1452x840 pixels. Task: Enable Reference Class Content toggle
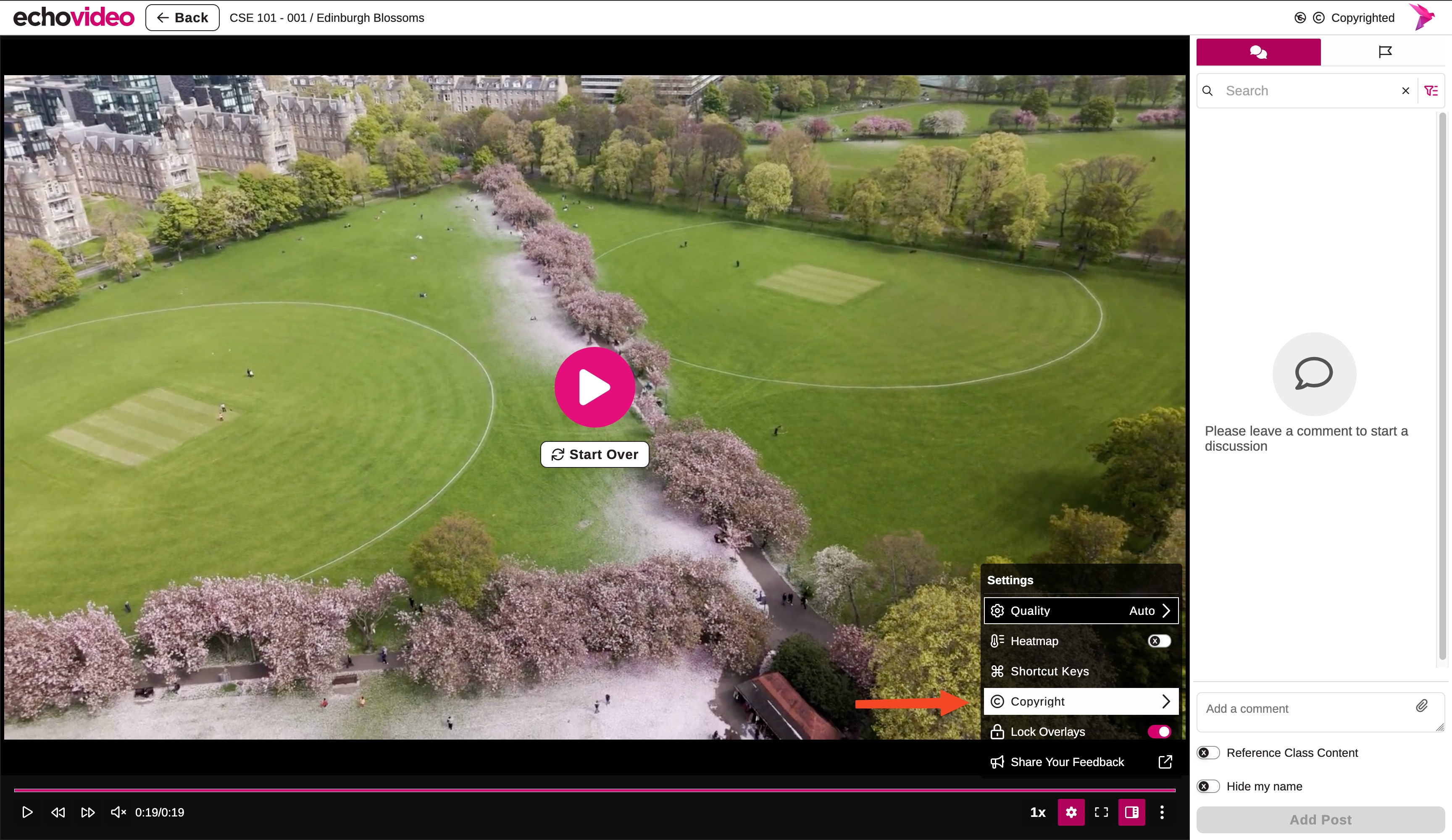[x=1208, y=753]
